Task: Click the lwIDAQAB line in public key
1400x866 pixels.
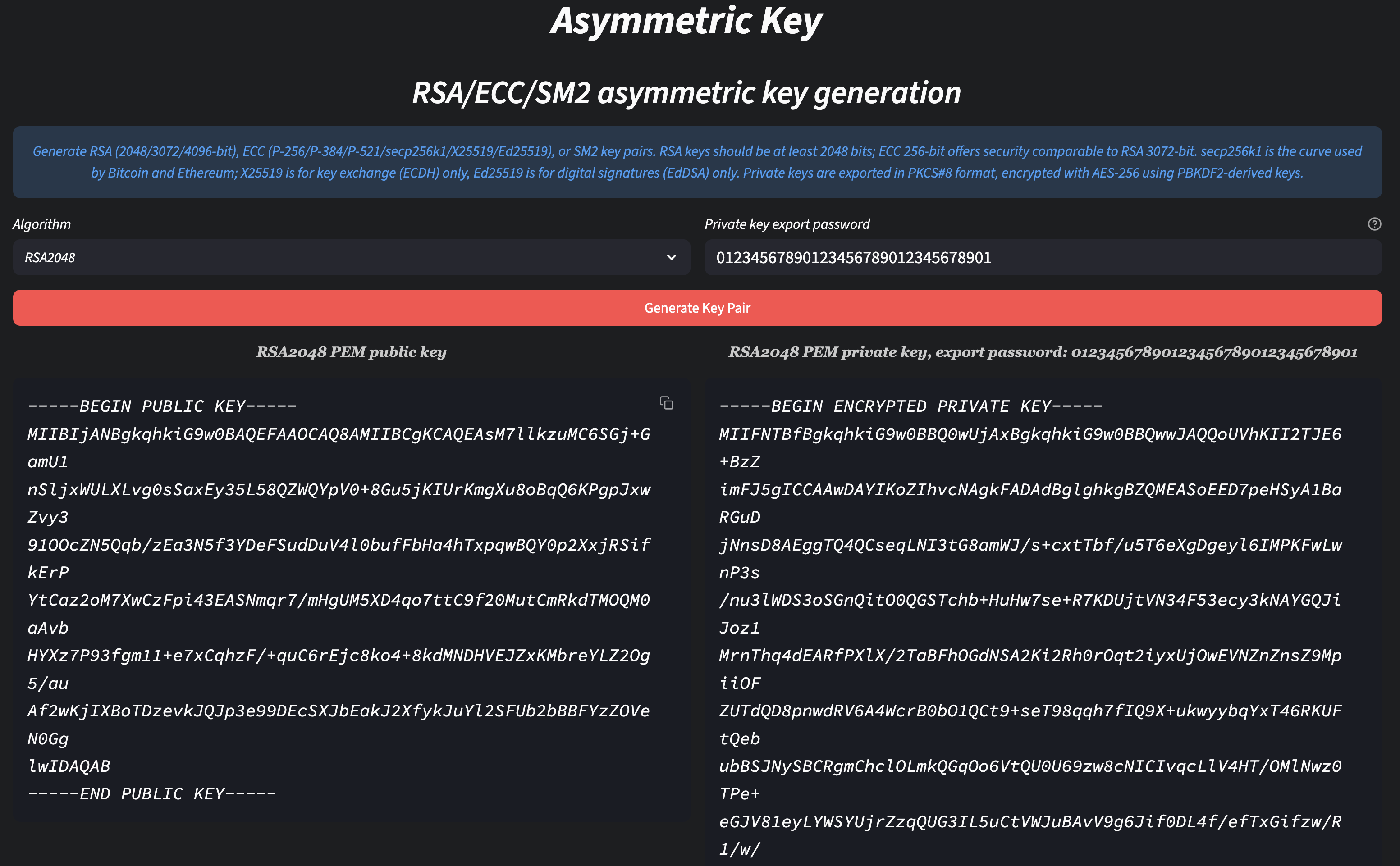Action: [x=69, y=766]
